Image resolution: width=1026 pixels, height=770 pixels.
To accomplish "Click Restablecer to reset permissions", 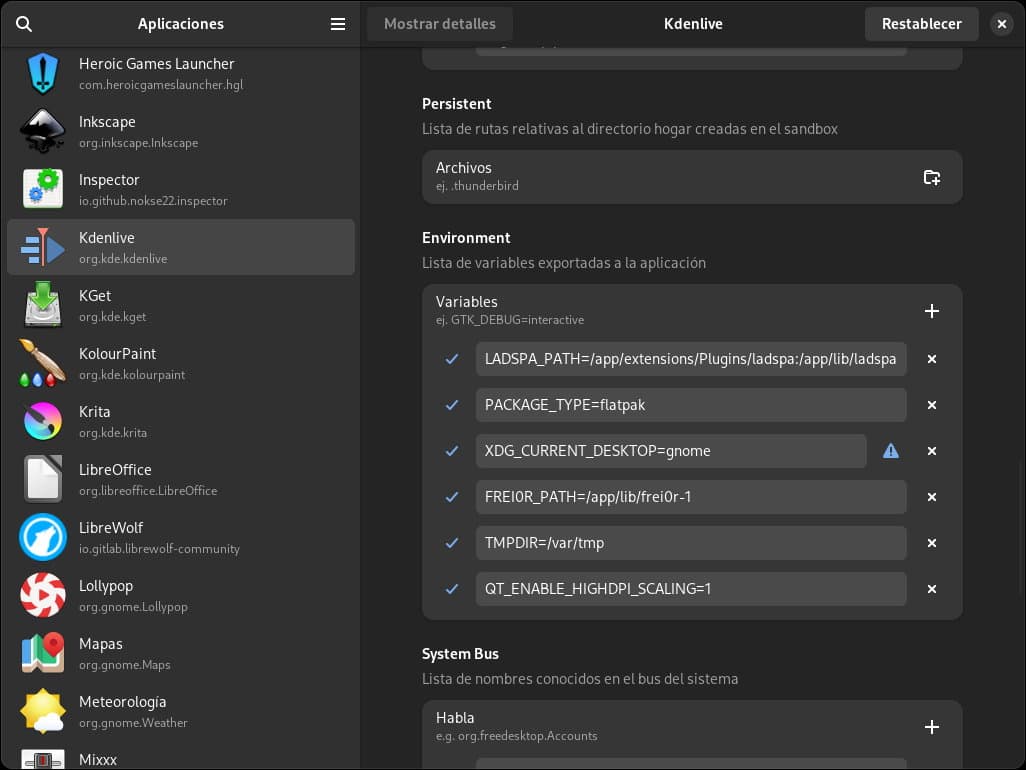I will click(921, 24).
